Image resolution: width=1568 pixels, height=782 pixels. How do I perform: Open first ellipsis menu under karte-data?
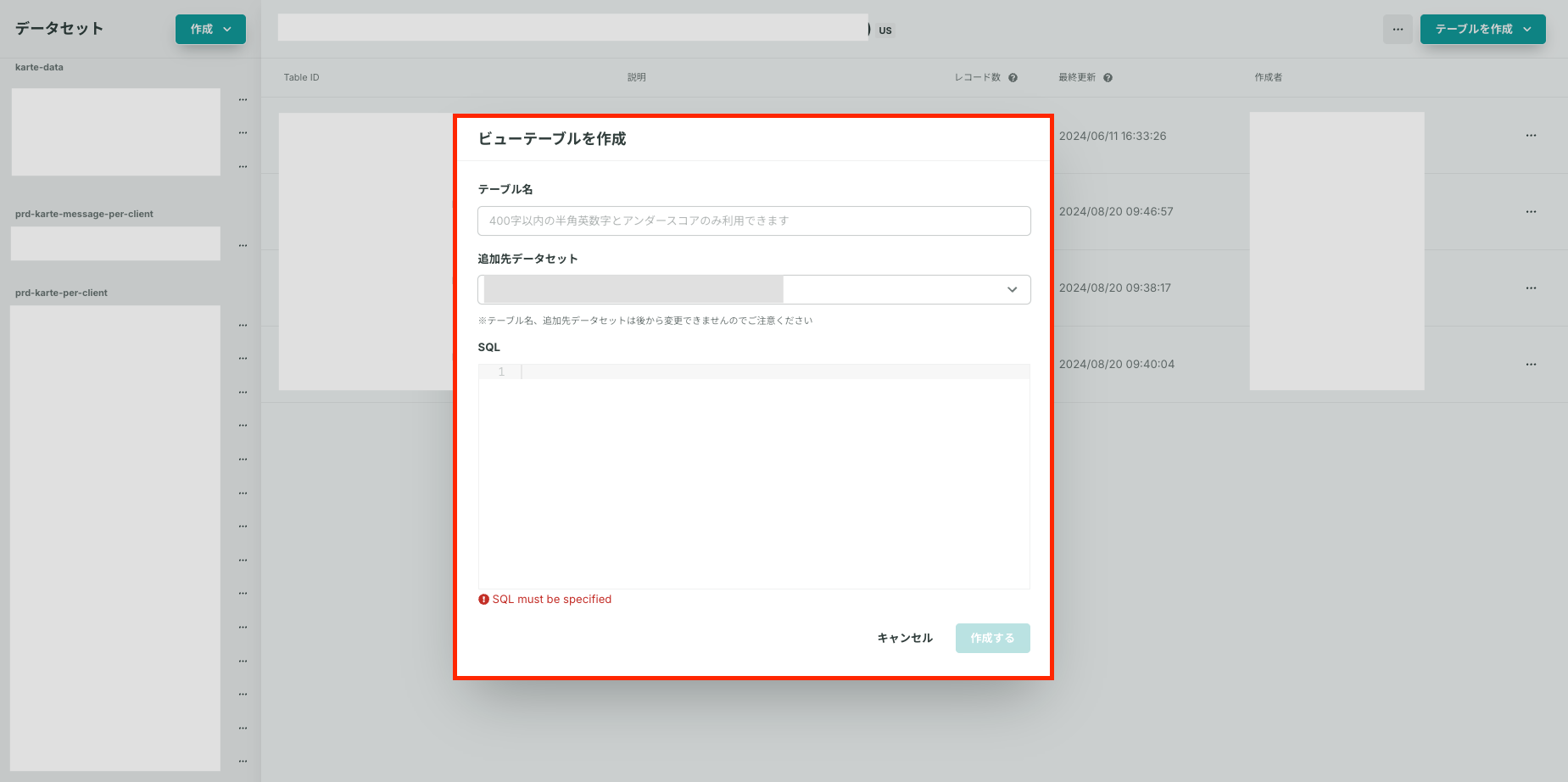243,100
